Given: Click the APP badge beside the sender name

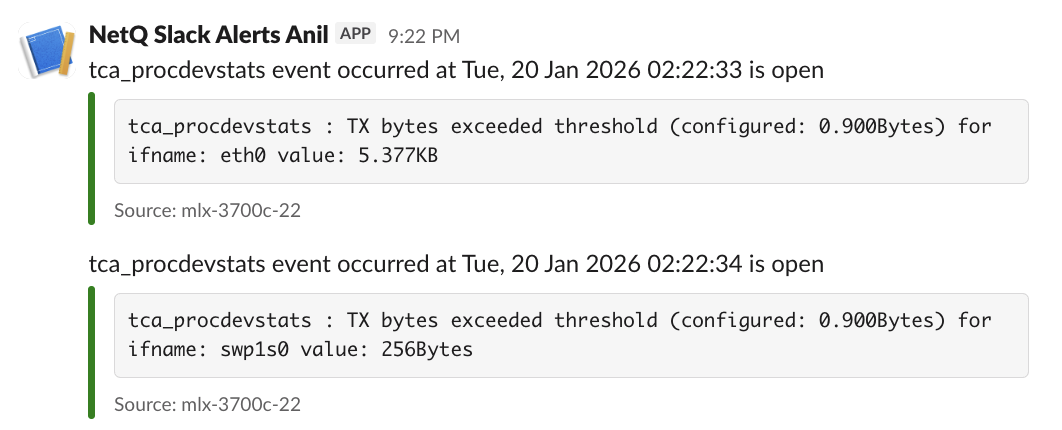Looking at the screenshot, I should tap(355, 34).
